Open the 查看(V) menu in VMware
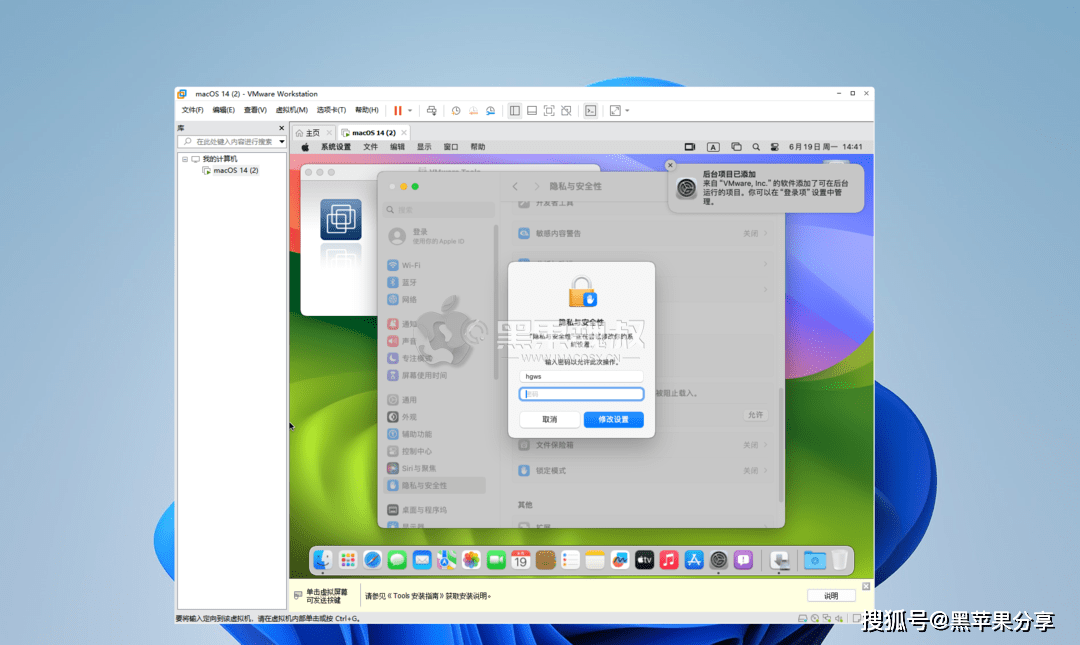This screenshot has height=645, width=1080. tap(255, 110)
